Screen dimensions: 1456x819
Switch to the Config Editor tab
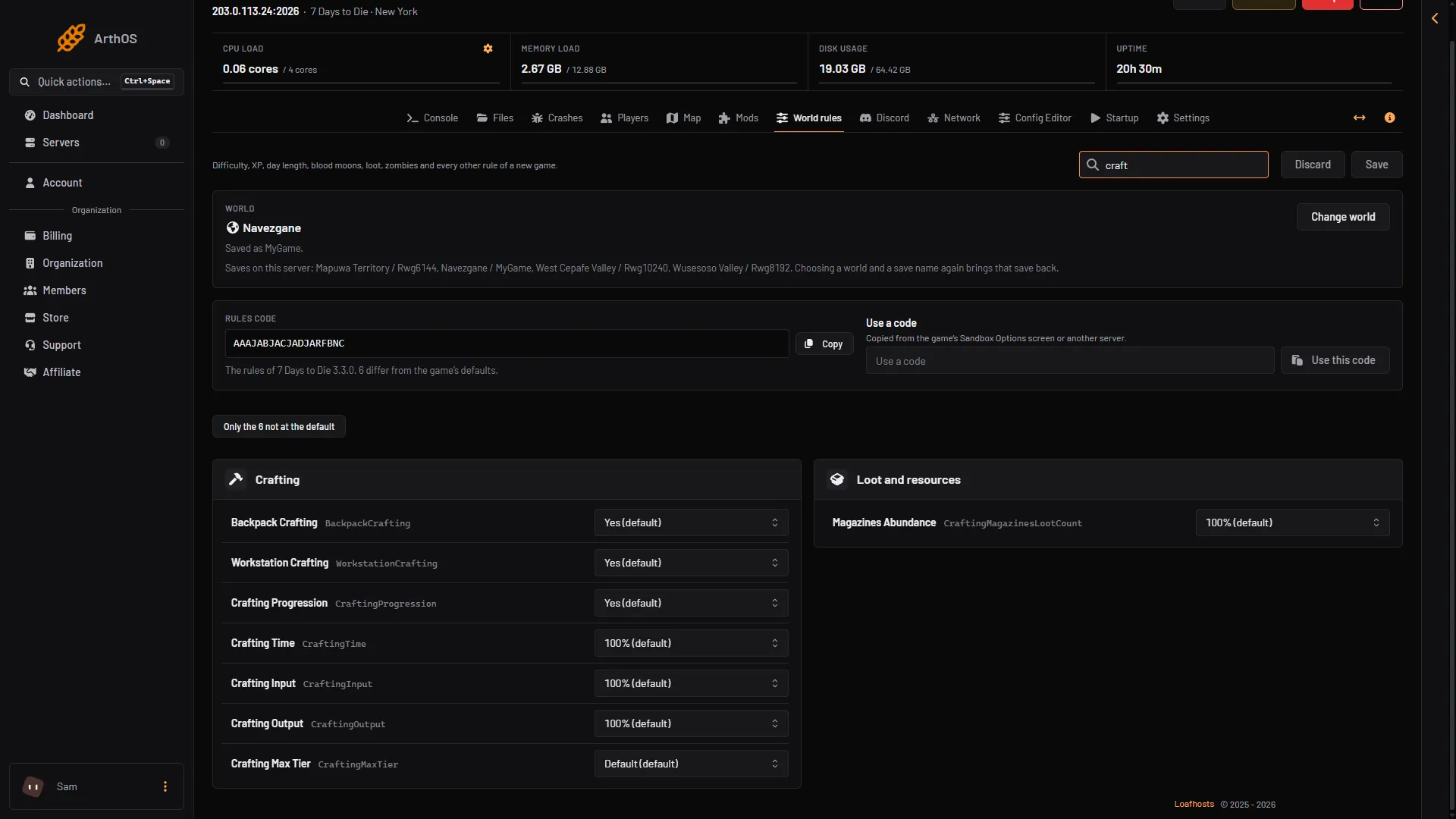click(1035, 118)
